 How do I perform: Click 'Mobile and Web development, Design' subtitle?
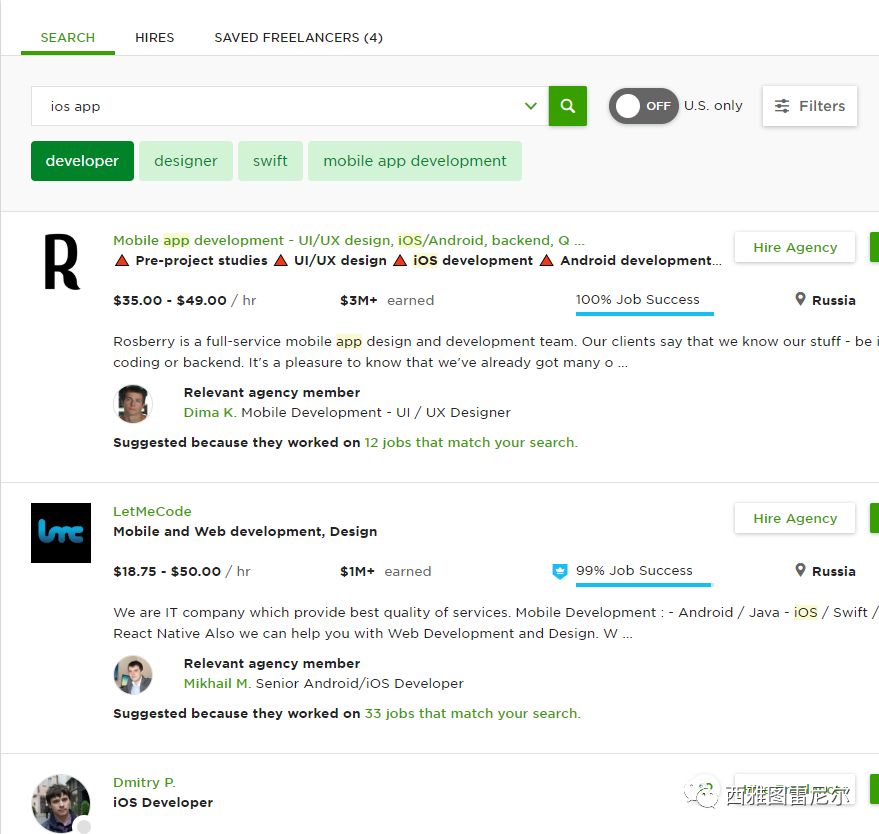pyautogui.click(x=245, y=531)
